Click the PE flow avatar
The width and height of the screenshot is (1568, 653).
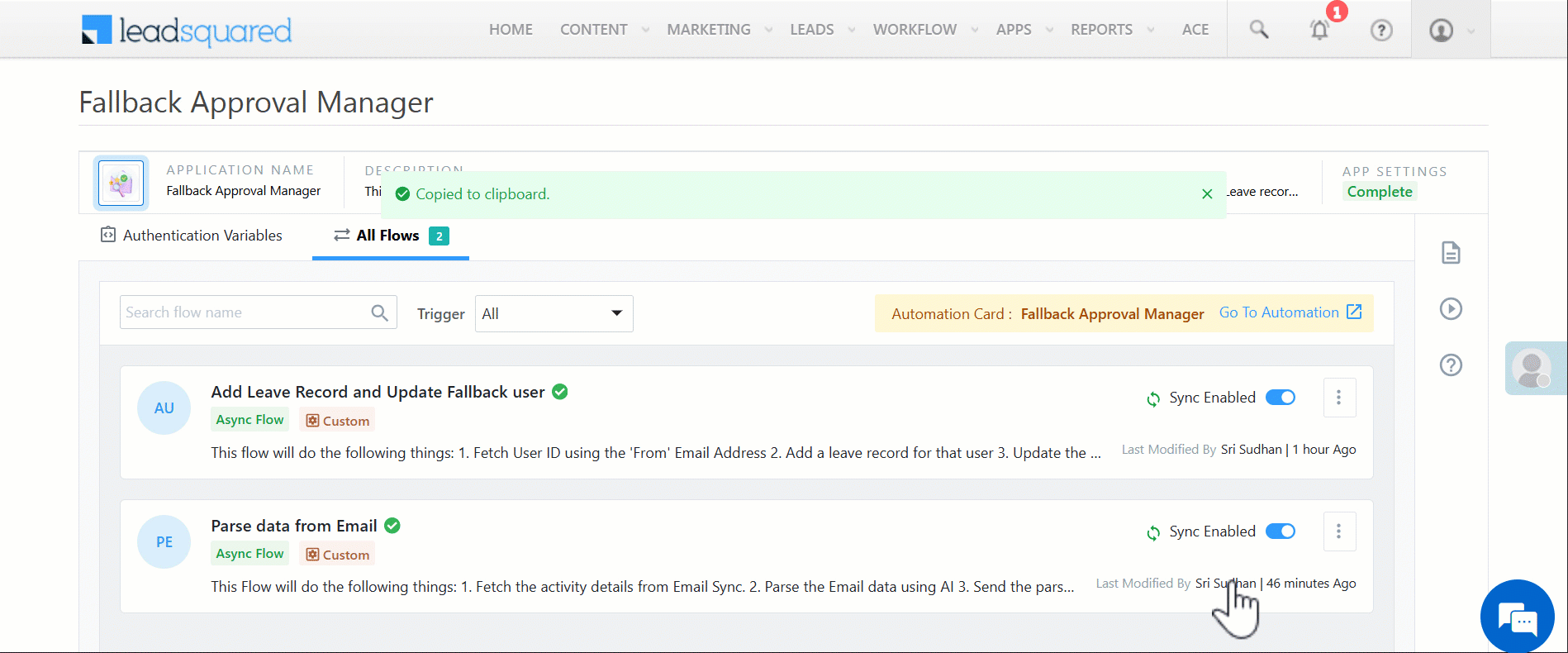[164, 542]
